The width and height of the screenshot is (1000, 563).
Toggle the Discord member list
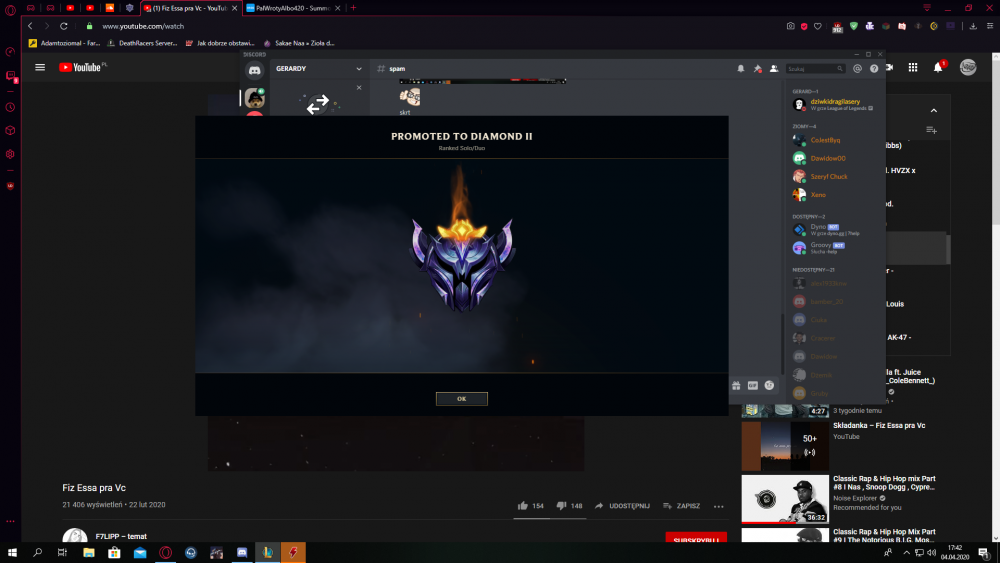pos(774,68)
